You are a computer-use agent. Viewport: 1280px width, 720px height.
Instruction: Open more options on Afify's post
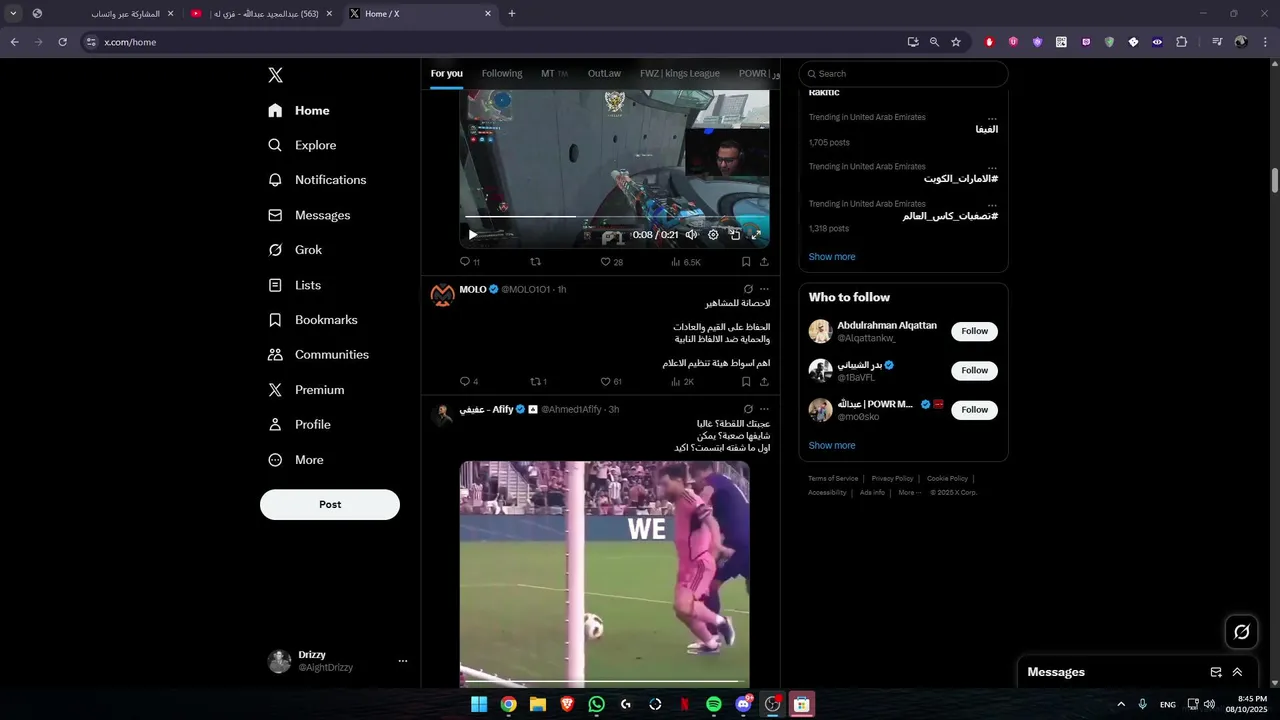764,409
